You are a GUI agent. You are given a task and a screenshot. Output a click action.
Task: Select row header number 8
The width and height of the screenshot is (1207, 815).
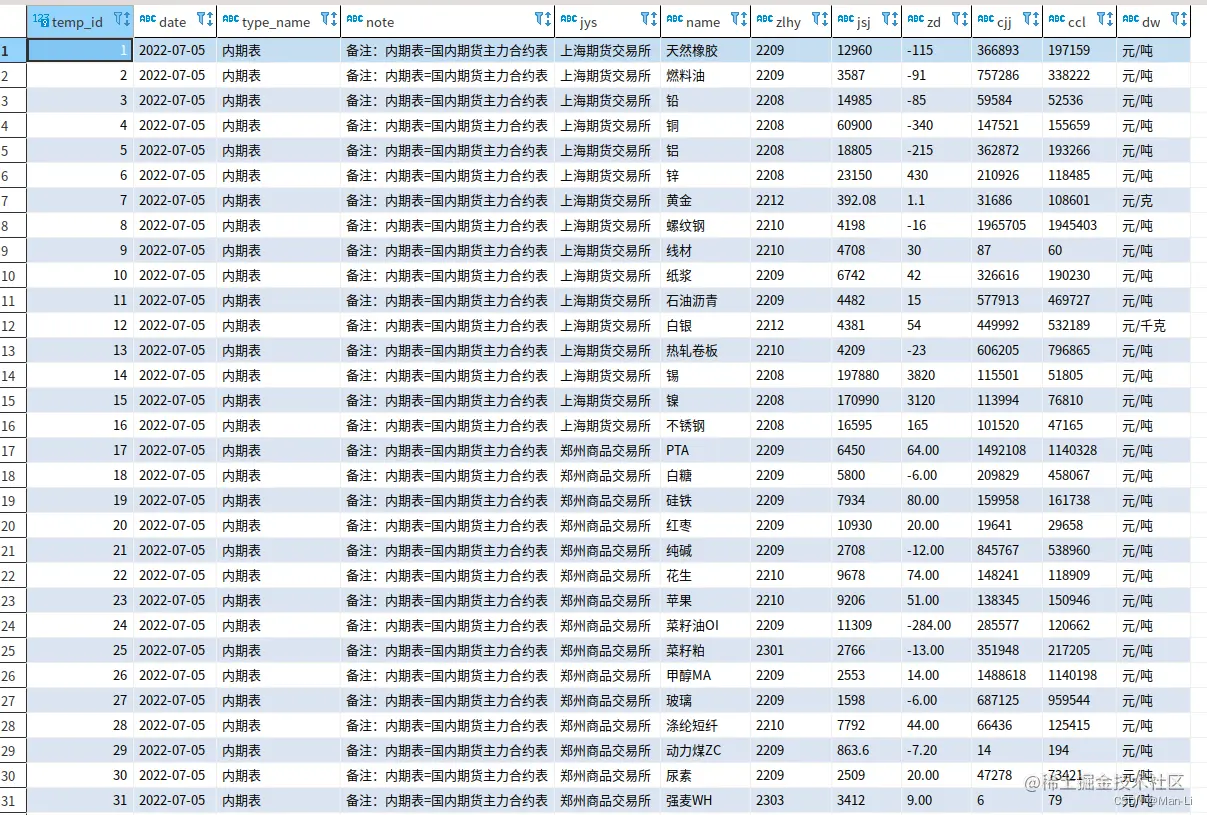click(x=13, y=225)
